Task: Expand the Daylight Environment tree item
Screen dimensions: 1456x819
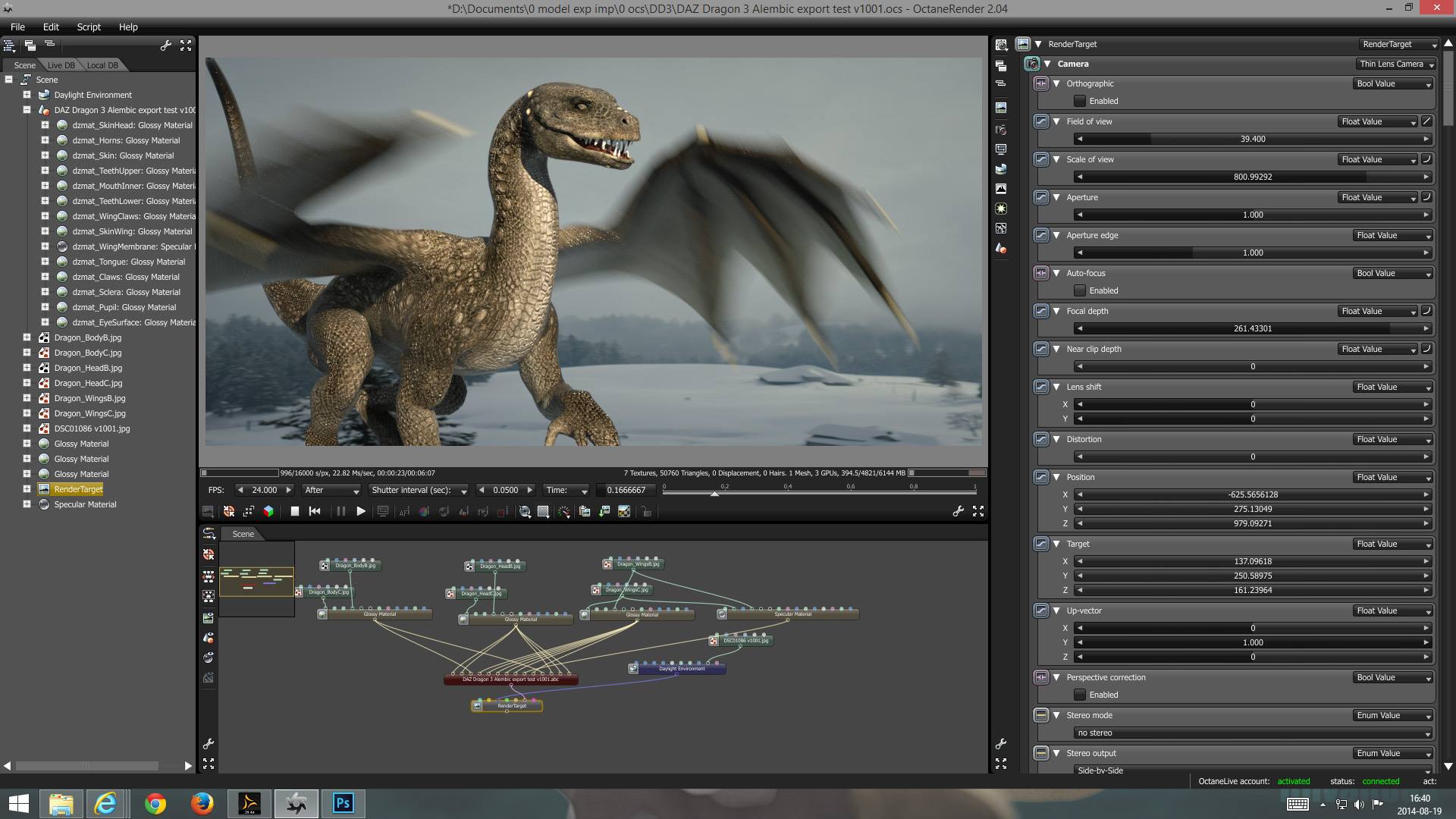Action: point(27,95)
